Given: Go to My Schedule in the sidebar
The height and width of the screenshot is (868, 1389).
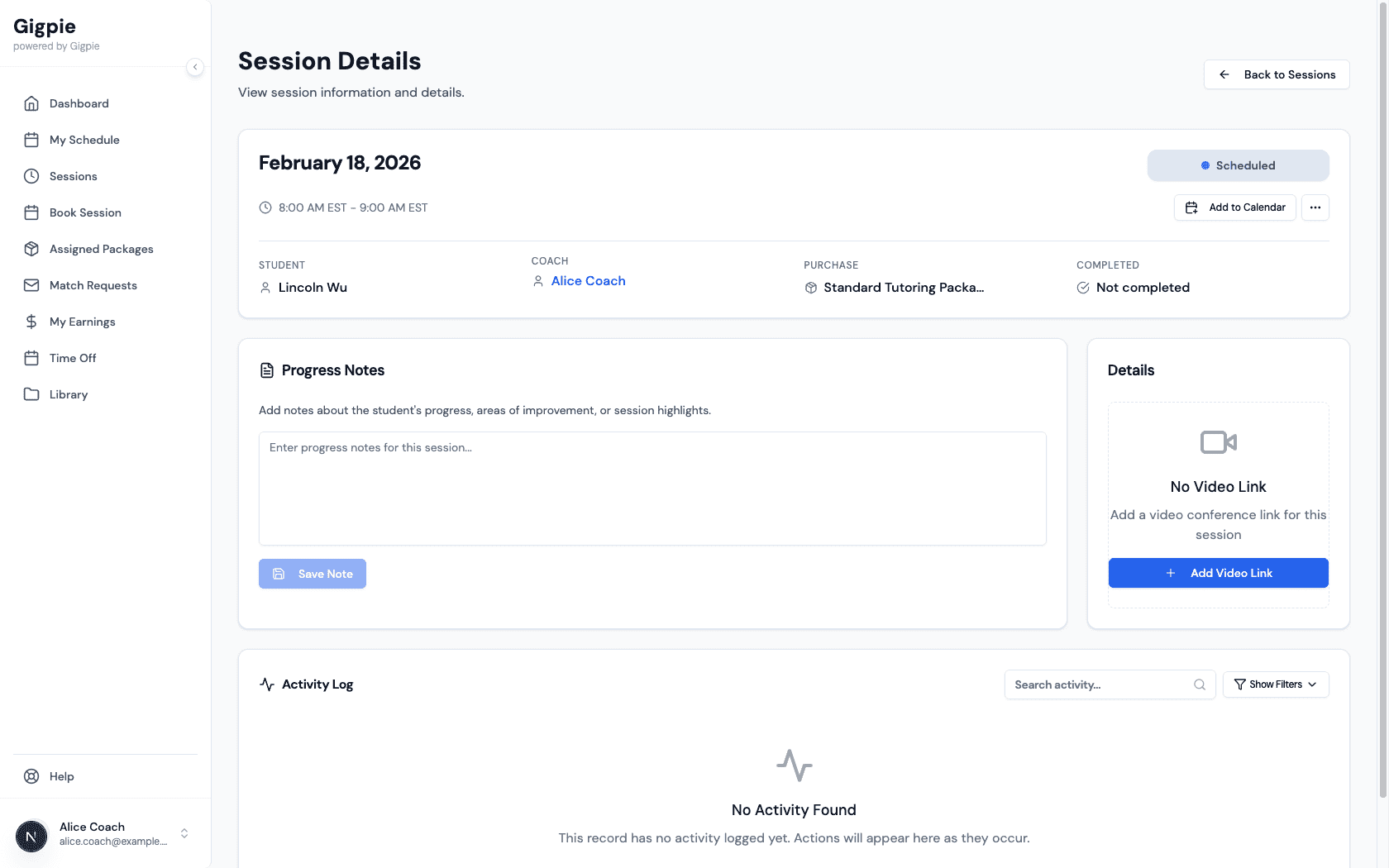Looking at the screenshot, I should [84, 140].
